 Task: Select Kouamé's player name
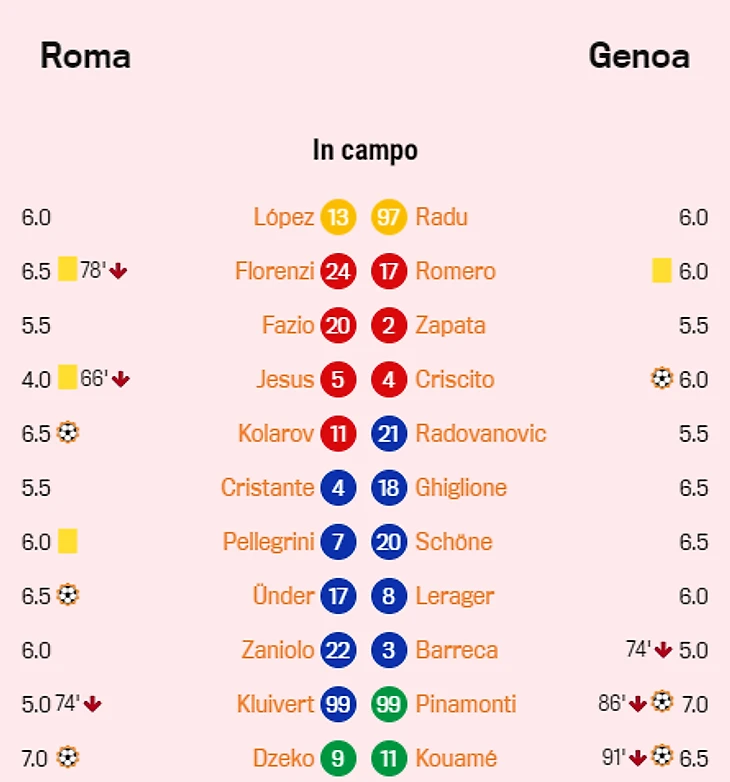point(455,758)
